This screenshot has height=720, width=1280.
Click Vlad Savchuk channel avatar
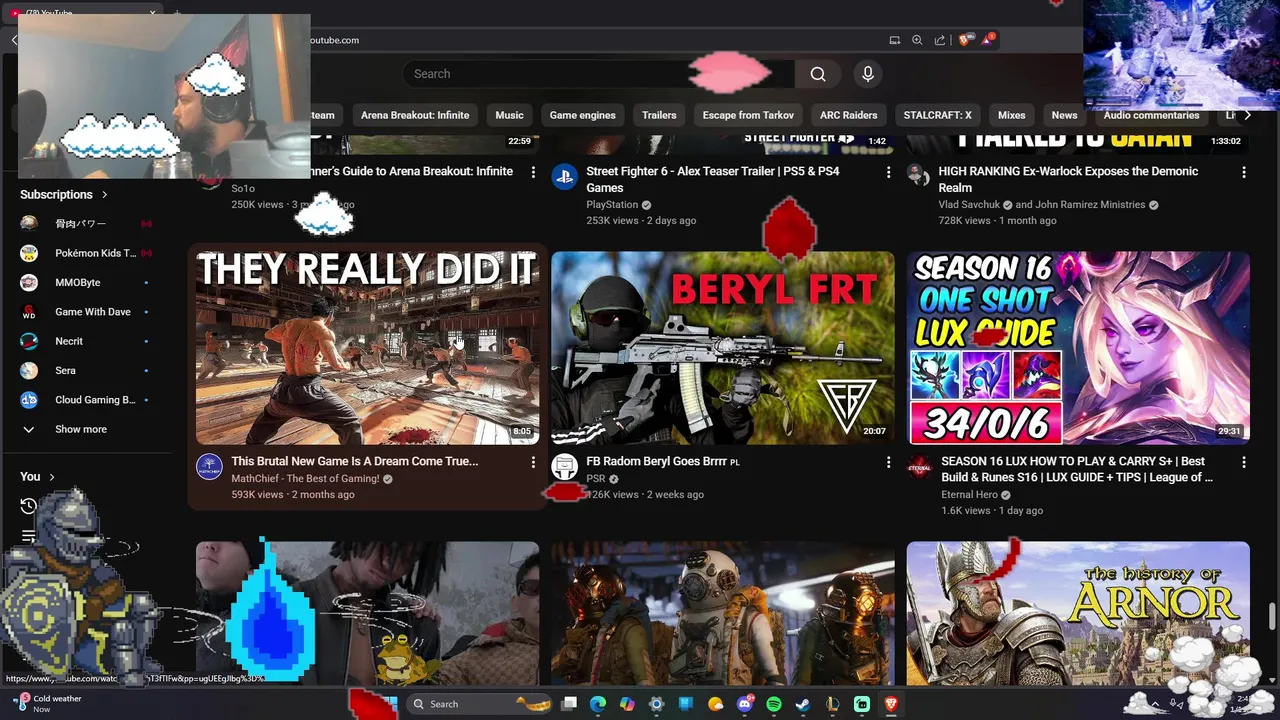click(918, 176)
